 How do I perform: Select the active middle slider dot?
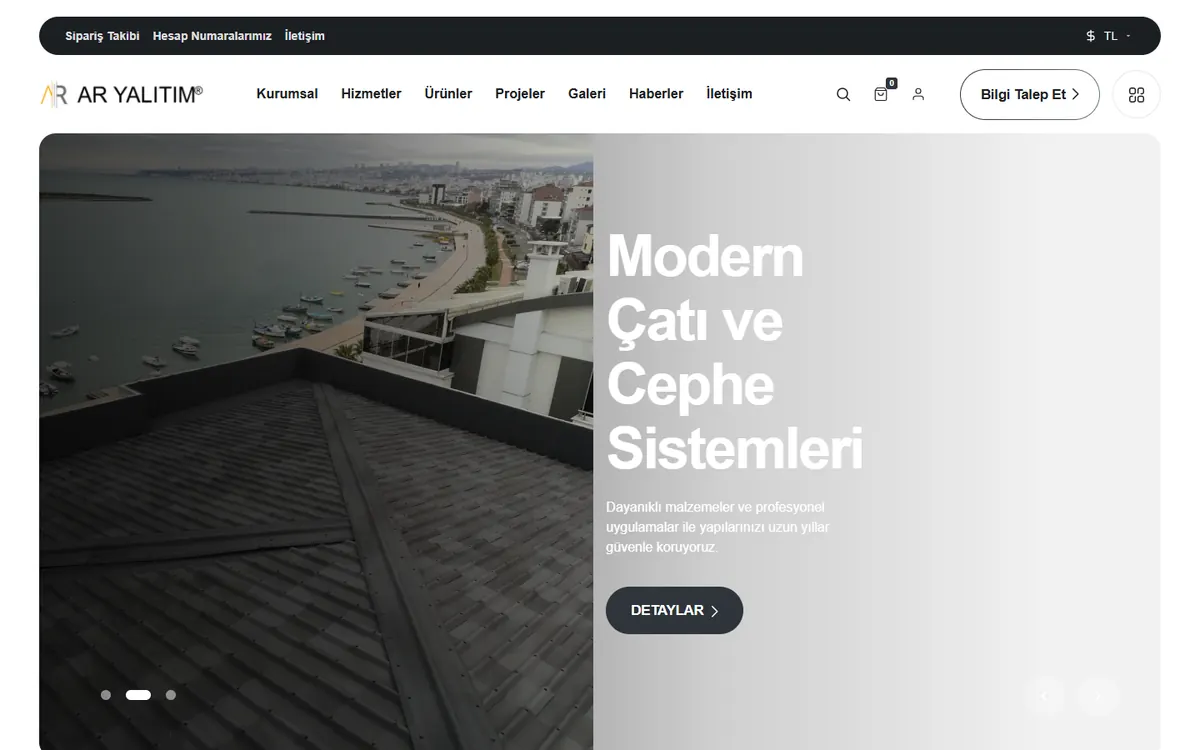click(138, 695)
